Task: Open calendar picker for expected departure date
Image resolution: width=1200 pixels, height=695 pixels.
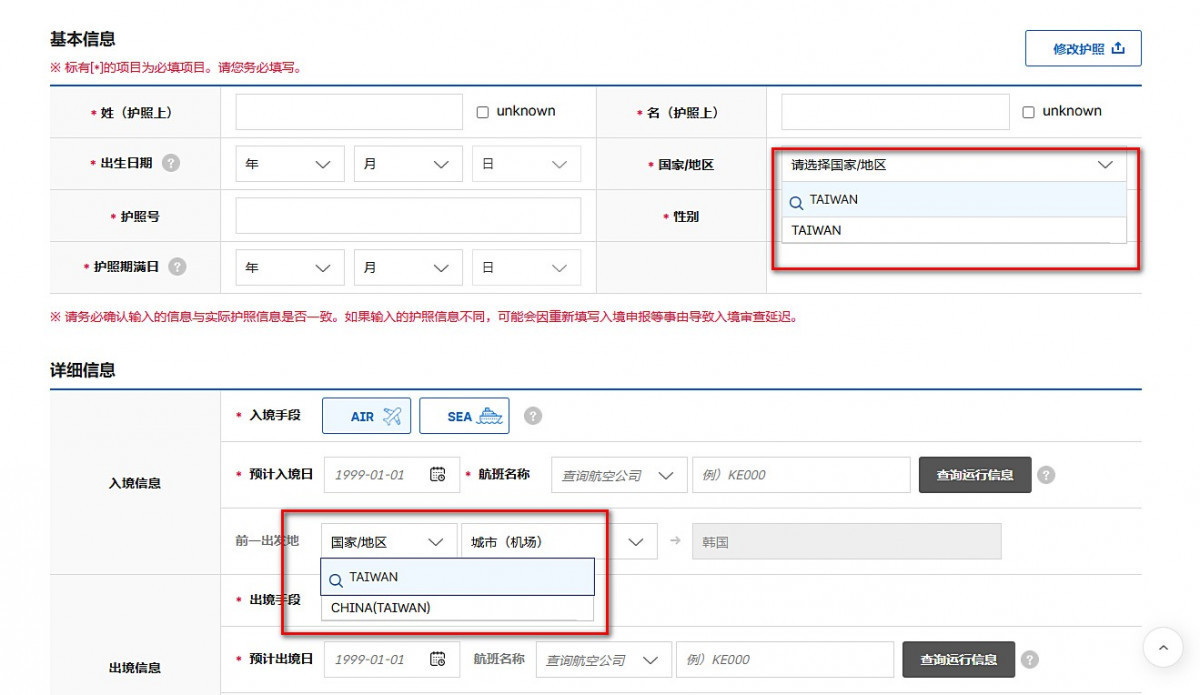Action: point(437,659)
